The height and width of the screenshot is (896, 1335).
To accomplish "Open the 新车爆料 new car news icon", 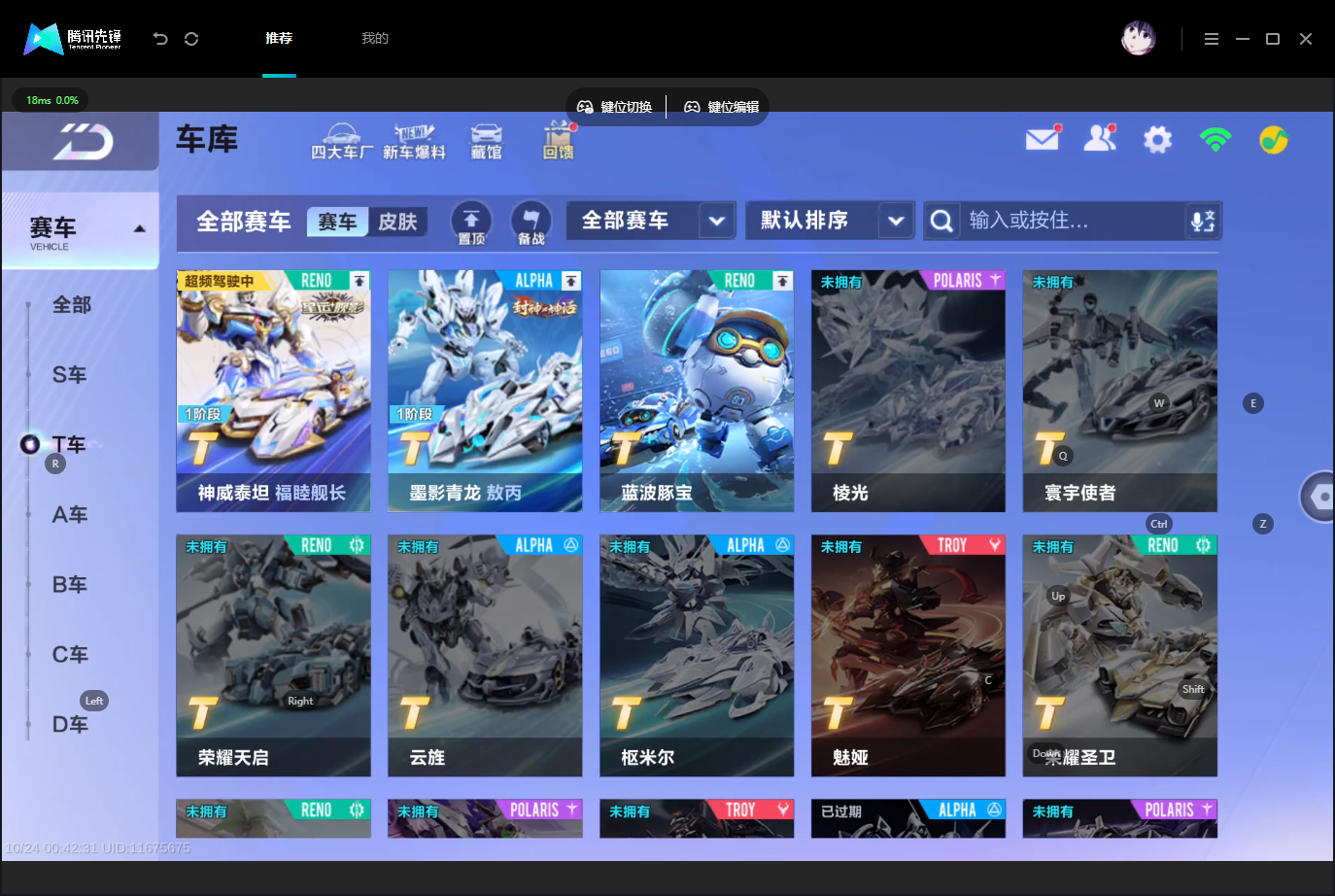I will tap(414, 142).
